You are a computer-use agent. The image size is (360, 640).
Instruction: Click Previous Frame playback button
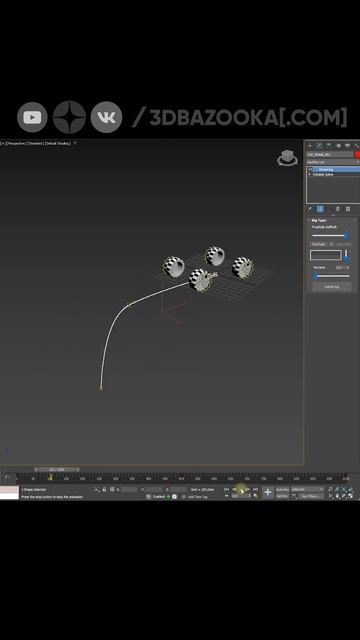[234, 489]
